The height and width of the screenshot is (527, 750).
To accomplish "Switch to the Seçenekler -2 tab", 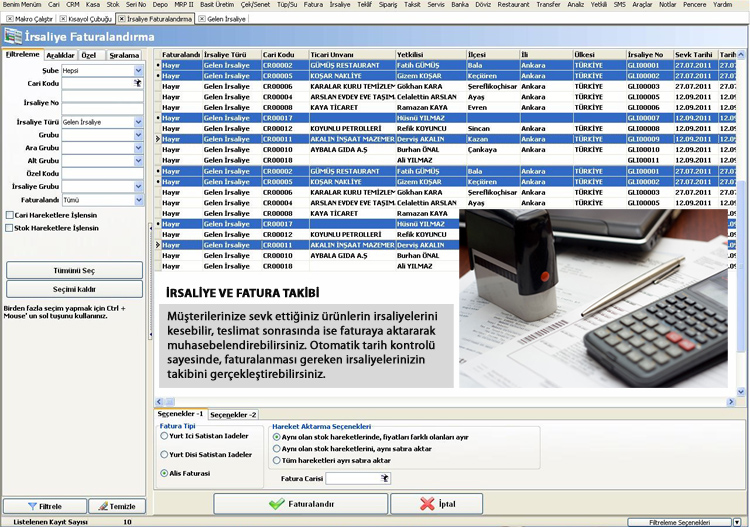I will click(x=233, y=414).
